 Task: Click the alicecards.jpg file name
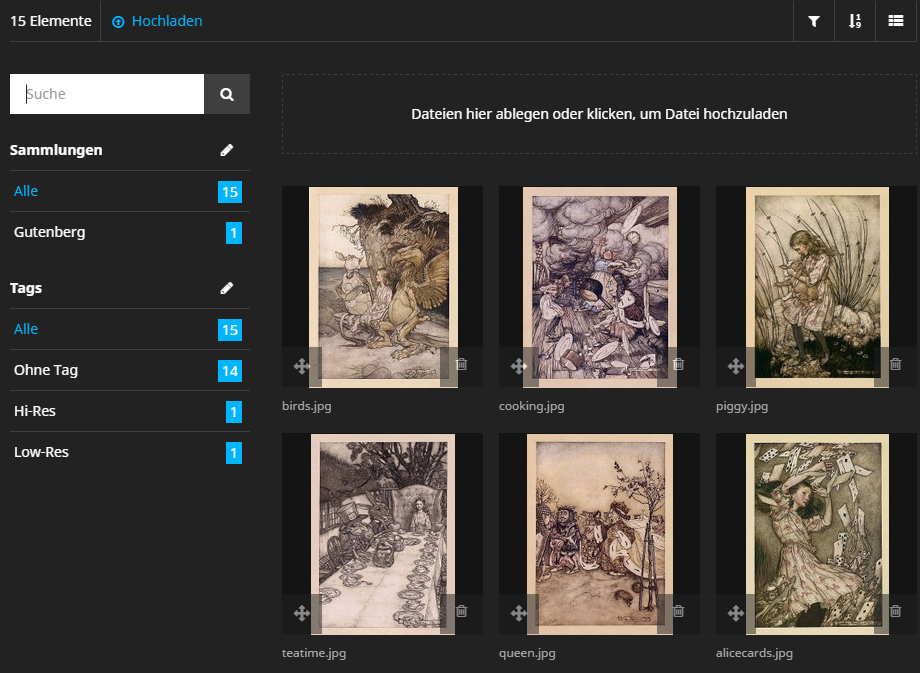pos(754,653)
